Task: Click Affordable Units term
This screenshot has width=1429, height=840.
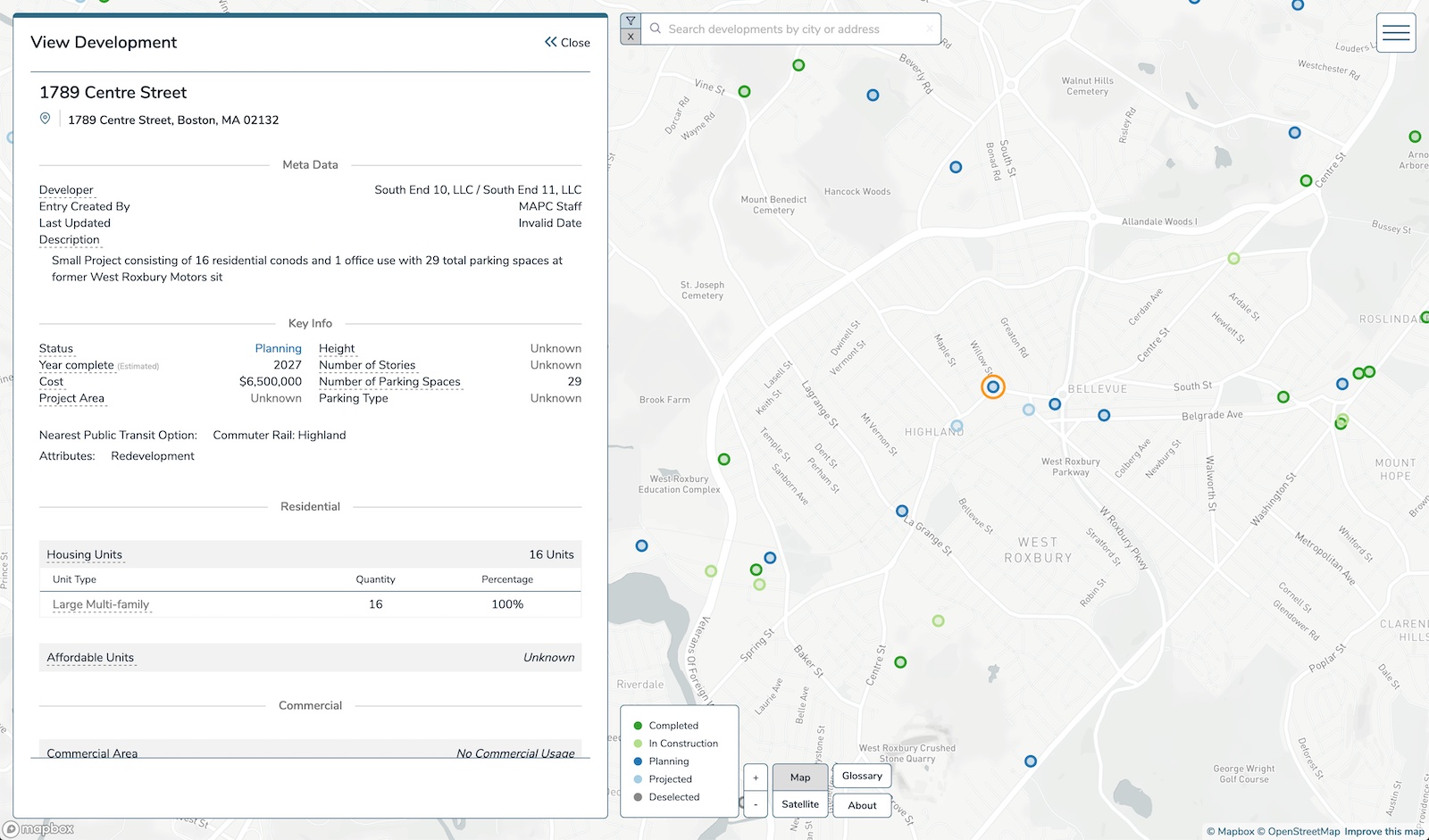Action: pos(90,658)
